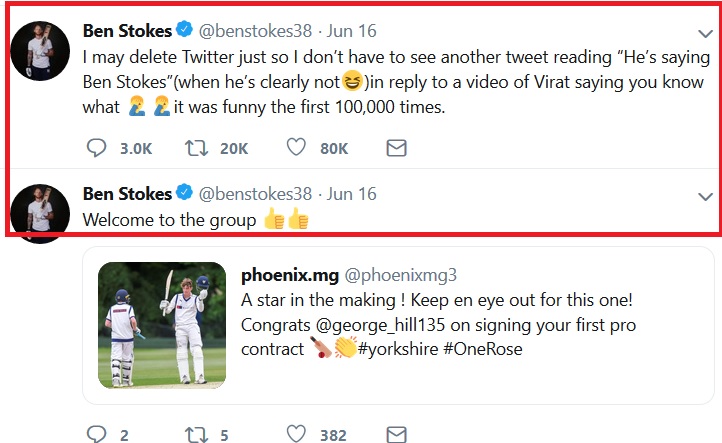The height and width of the screenshot is (443, 722).
Task: Open the @george_hill135 mention link
Action: pos(380,325)
